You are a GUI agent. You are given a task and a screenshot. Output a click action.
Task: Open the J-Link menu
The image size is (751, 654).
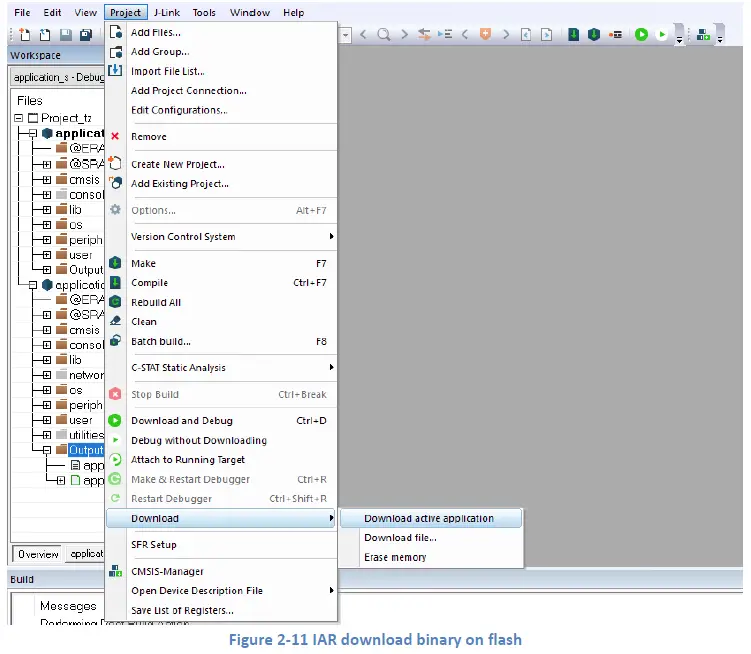point(167,12)
